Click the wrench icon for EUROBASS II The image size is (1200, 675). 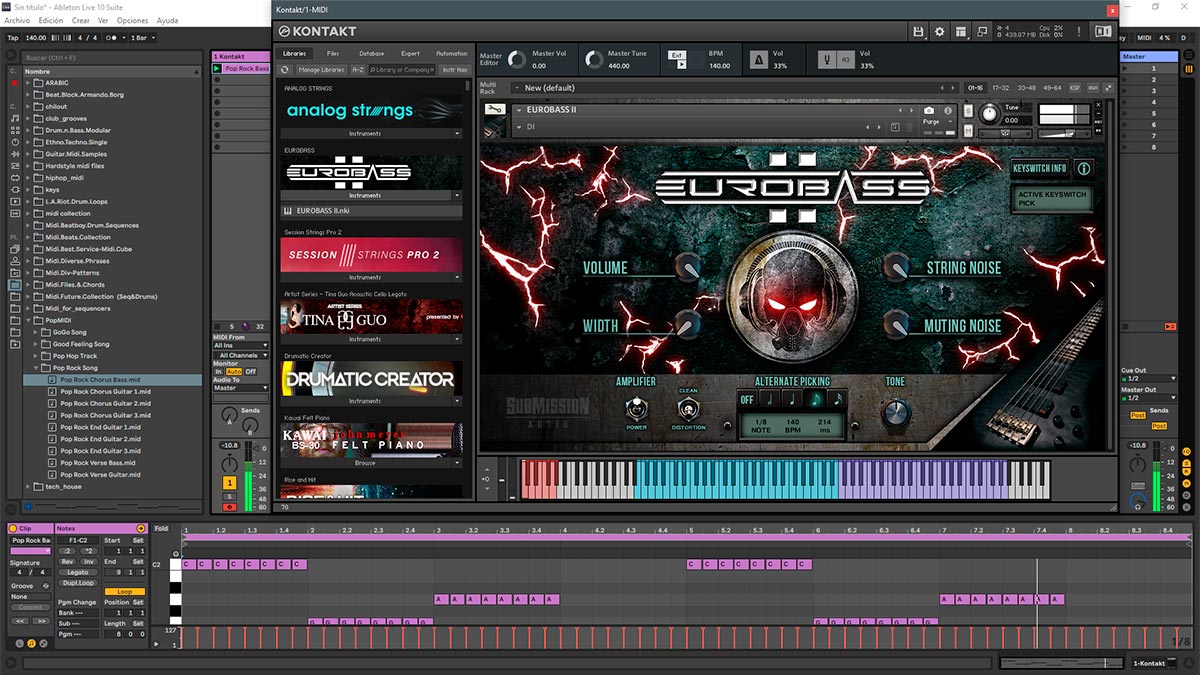(494, 110)
